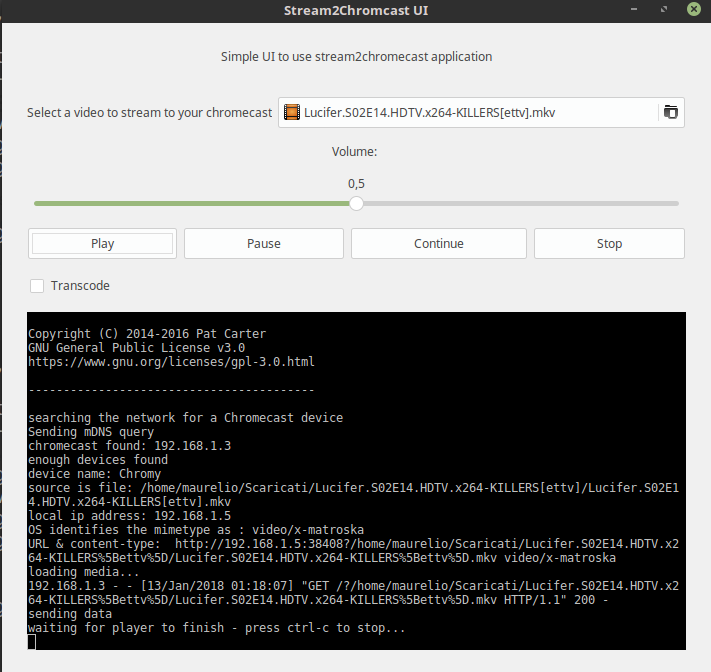This screenshot has width=711, height=672.
Task: Set volume to maximum on slider track
Action: pyautogui.click(x=676, y=204)
